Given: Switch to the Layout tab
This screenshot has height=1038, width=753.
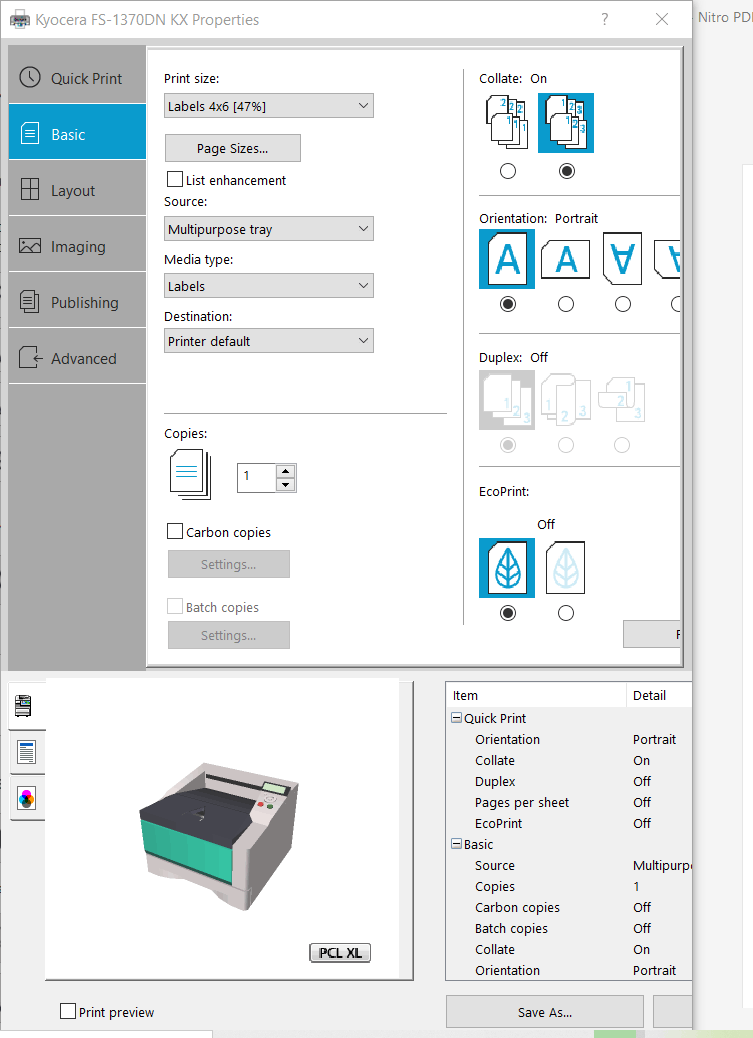Looking at the screenshot, I should coord(77,188).
